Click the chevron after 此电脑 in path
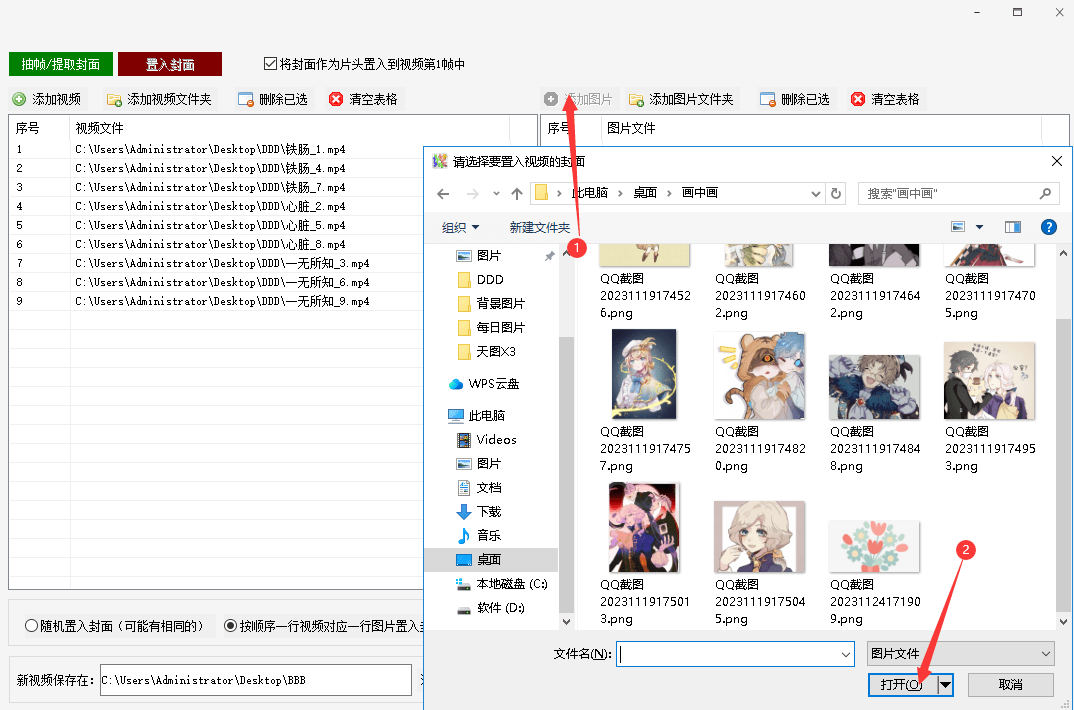The width and height of the screenshot is (1074, 710). click(620, 194)
